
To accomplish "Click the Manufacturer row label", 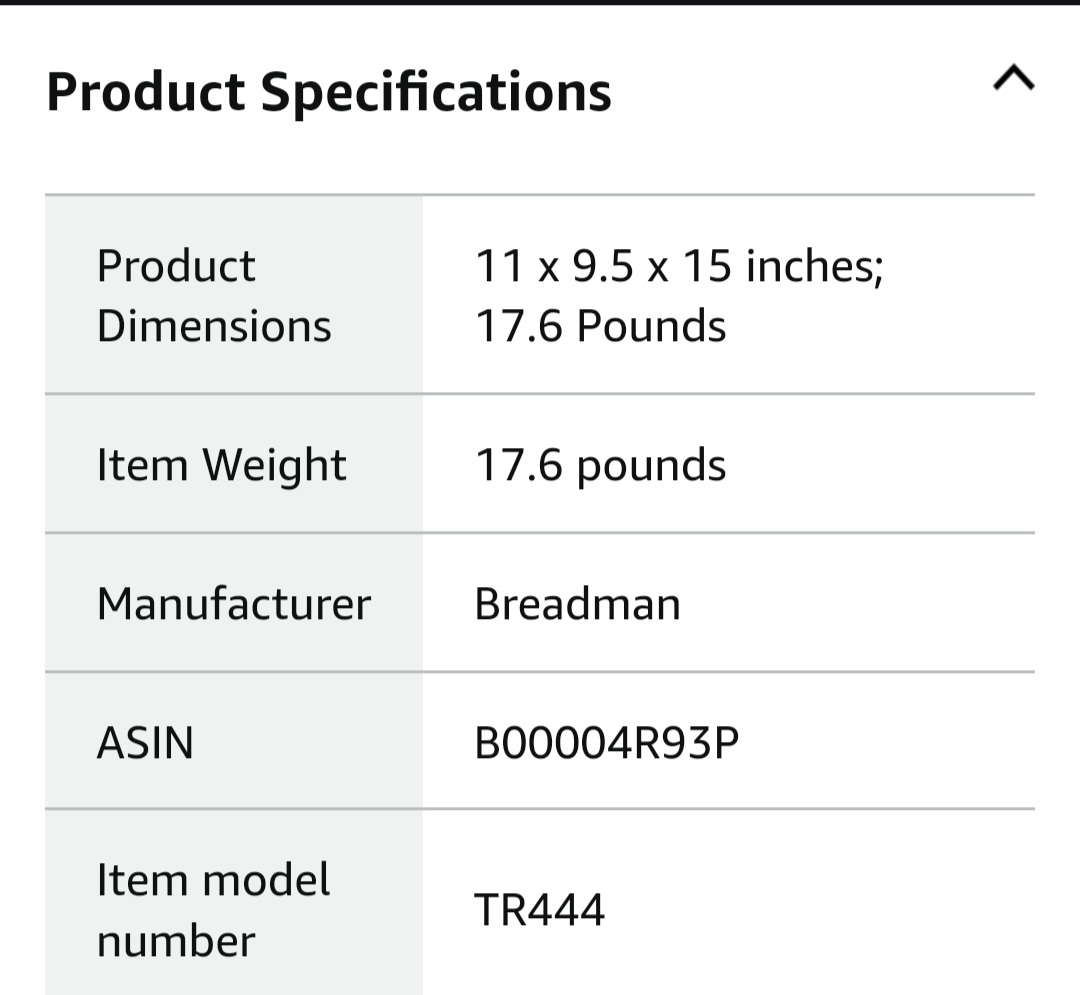I will click(233, 603).
